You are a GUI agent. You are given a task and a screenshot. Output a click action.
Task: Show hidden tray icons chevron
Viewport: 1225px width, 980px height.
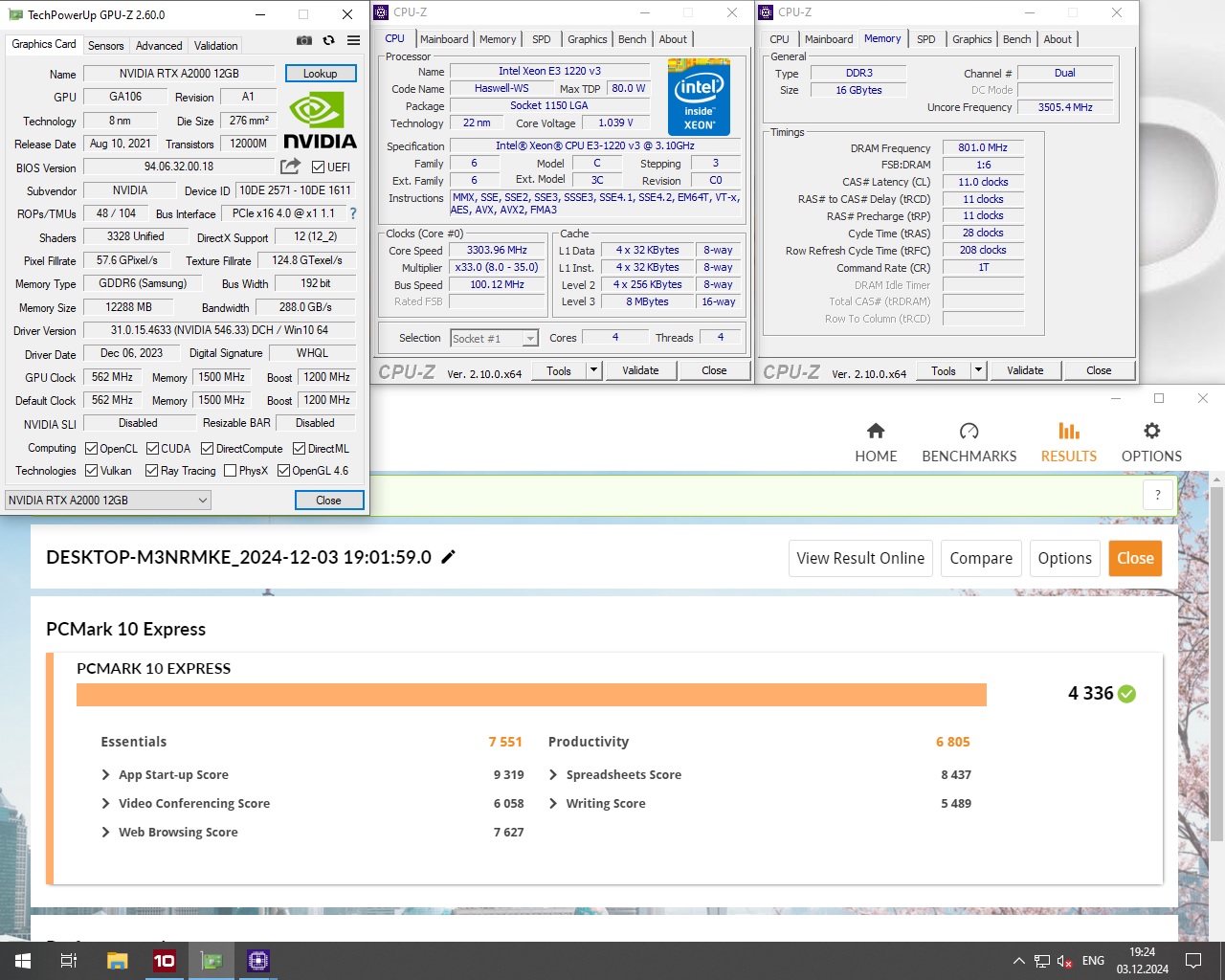[x=1018, y=961]
